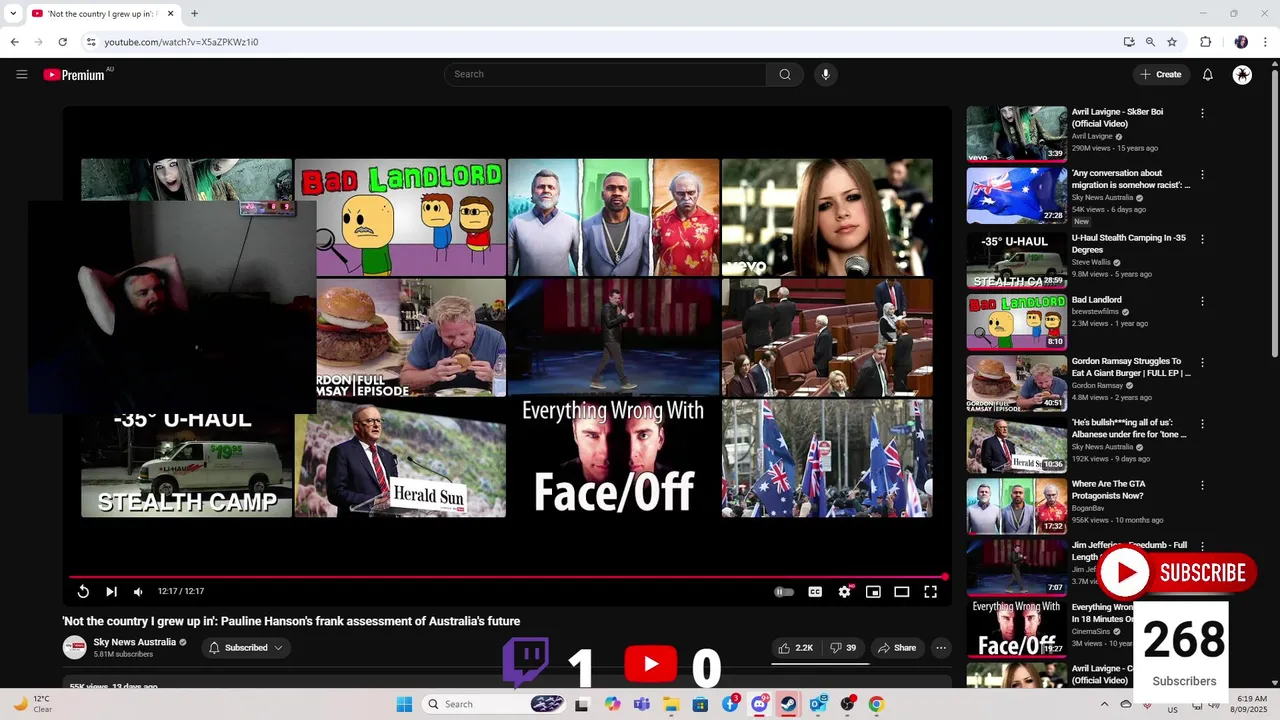This screenshot has width=1280, height=720.
Task: Open options for Gordon Ramsay burger video
Action: tap(1202, 362)
